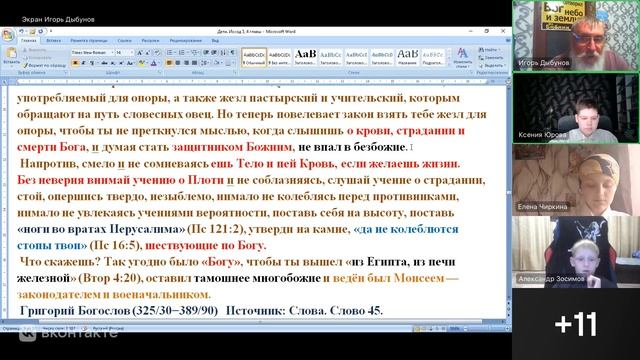Click the bulleted list icon
Viewport: 640px width, 360px height.
[169, 53]
